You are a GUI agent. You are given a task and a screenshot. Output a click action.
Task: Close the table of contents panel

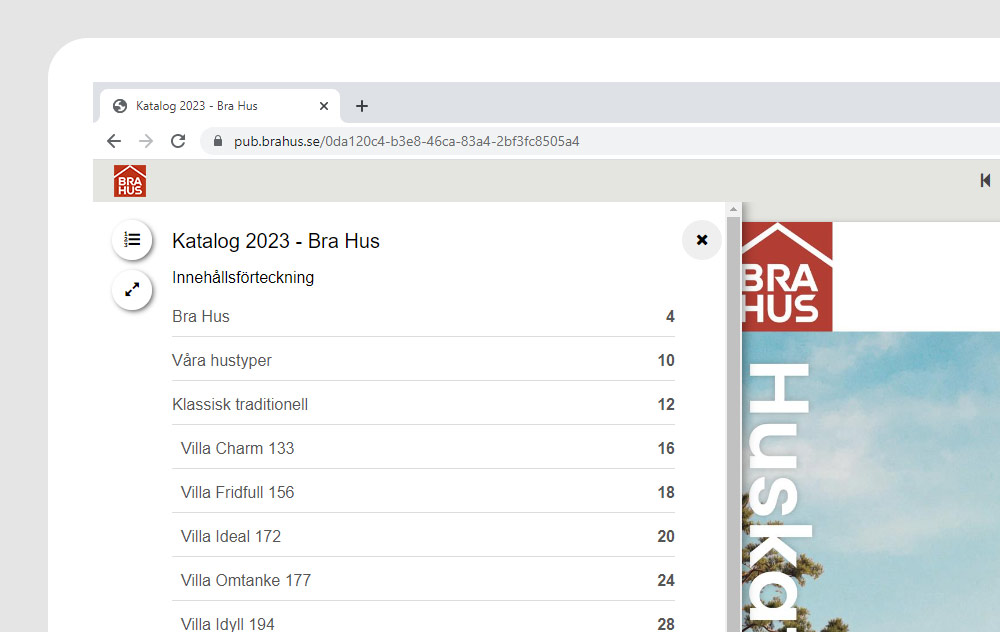[702, 240]
